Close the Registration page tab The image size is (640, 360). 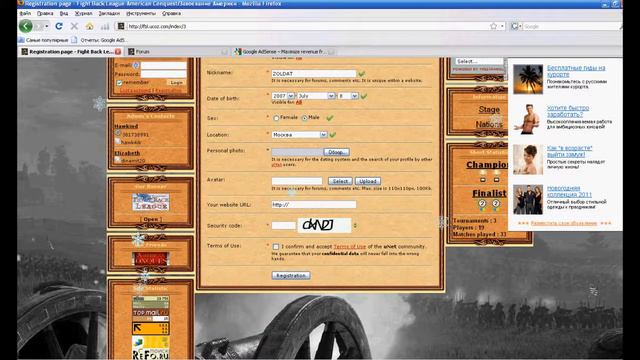tap(118, 51)
